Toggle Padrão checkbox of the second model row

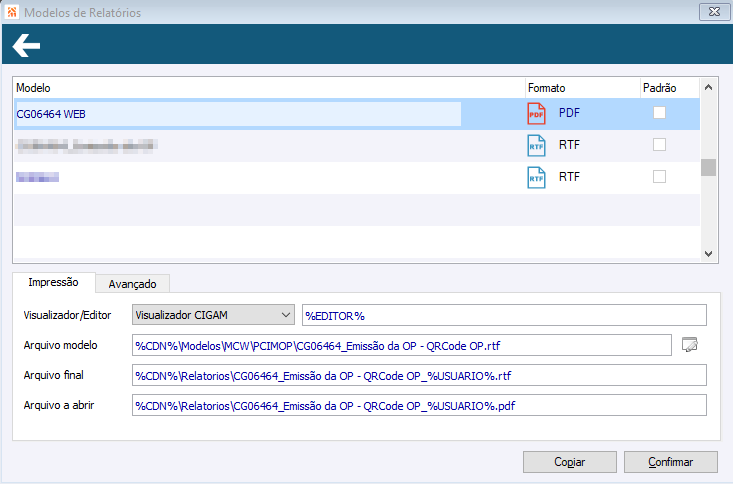659,144
